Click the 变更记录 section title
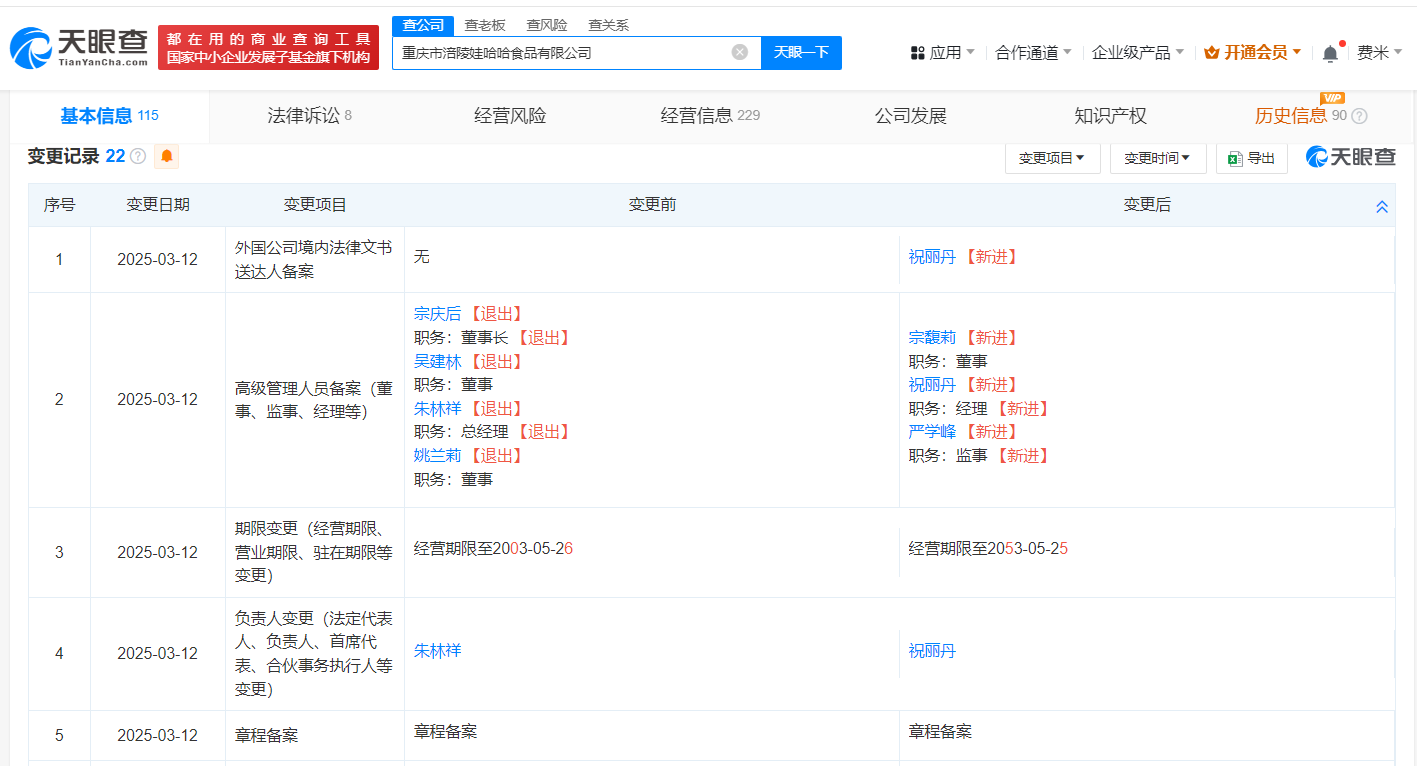 pos(63,156)
